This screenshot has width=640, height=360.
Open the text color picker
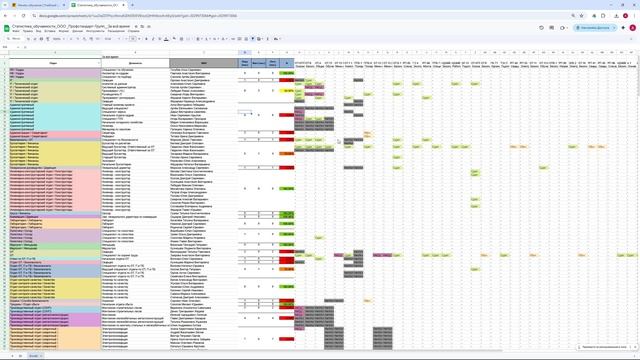point(166,39)
